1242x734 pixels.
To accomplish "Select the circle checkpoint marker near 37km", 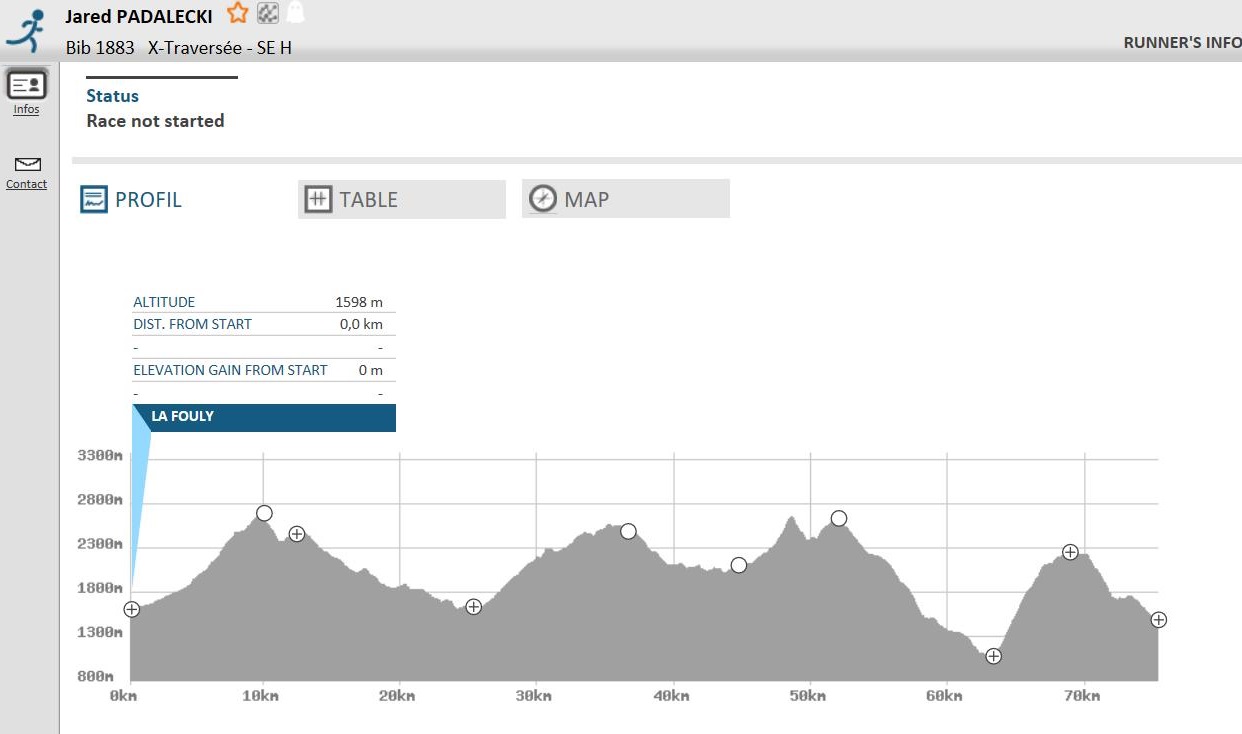I will point(628,531).
